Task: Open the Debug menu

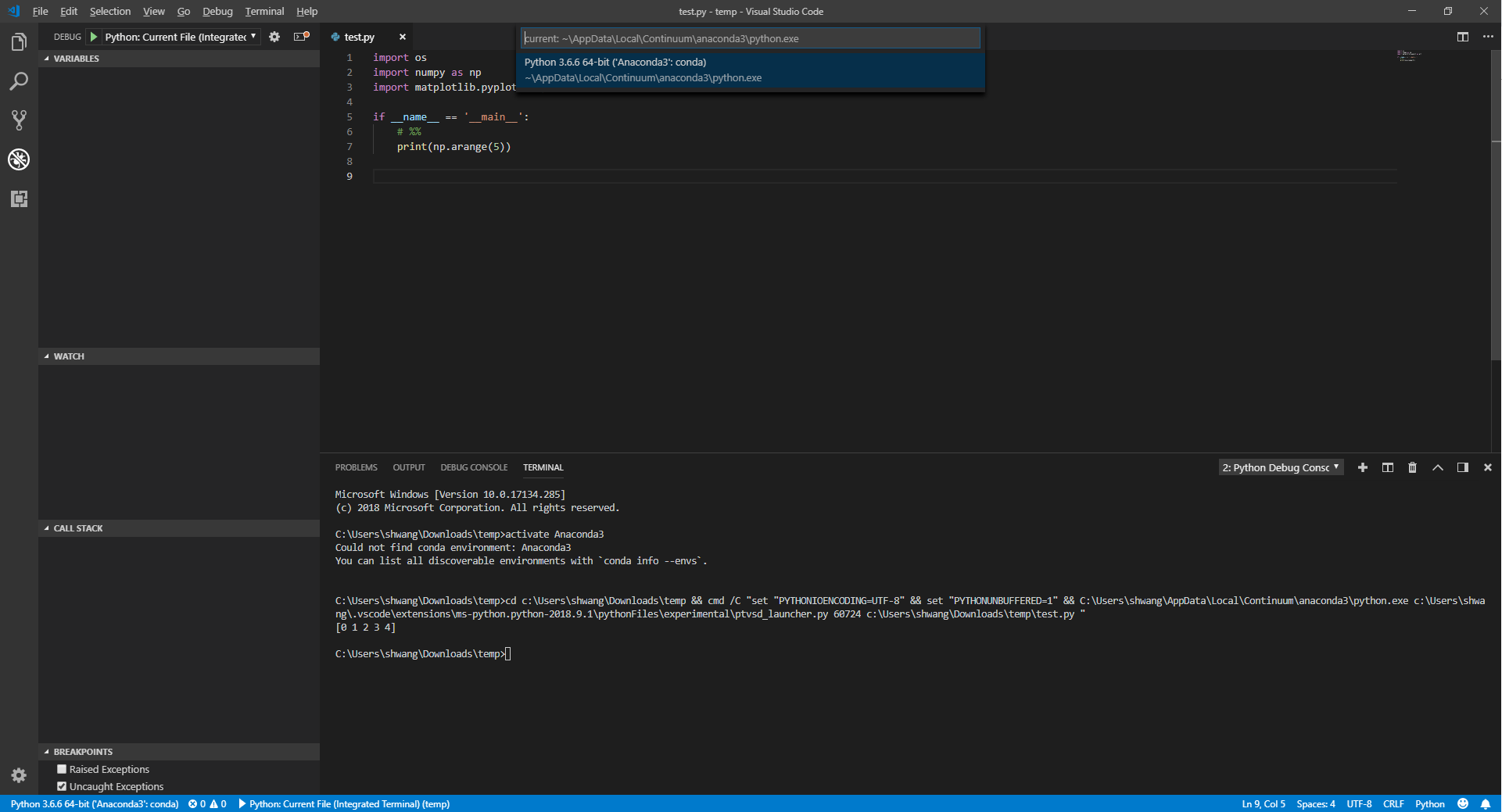Action: (x=217, y=11)
